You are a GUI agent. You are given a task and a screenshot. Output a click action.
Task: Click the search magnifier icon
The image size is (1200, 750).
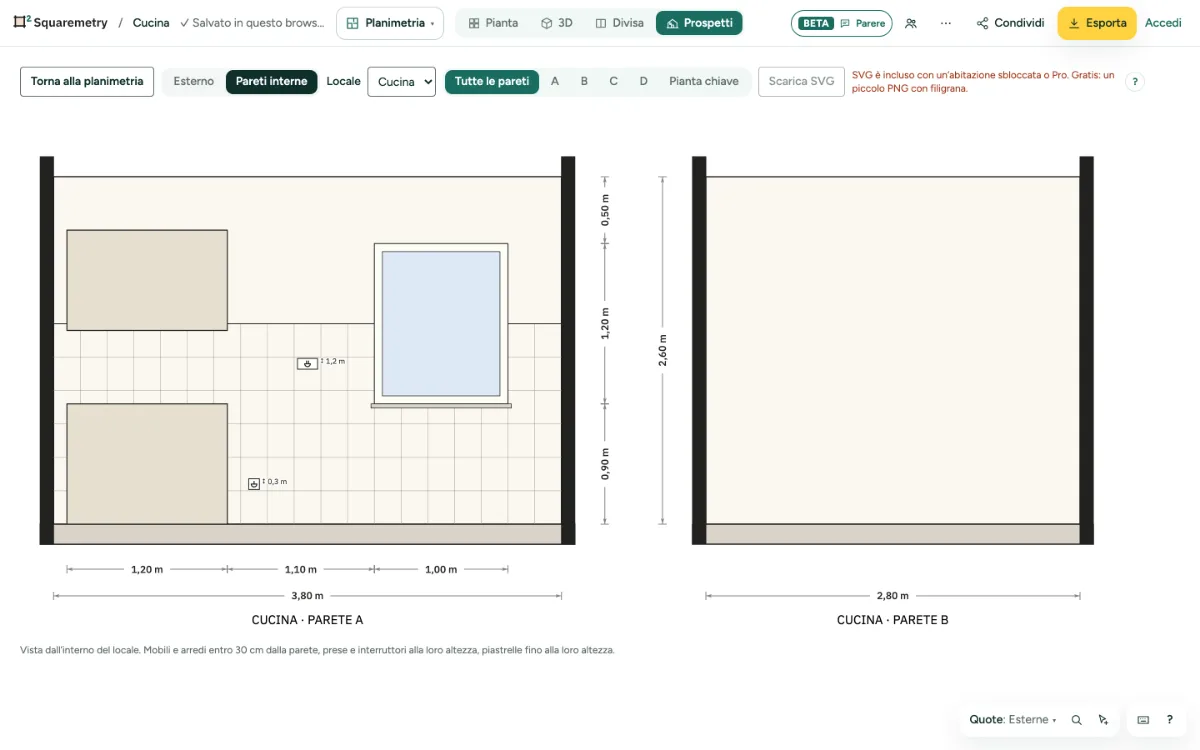coord(1077,720)
